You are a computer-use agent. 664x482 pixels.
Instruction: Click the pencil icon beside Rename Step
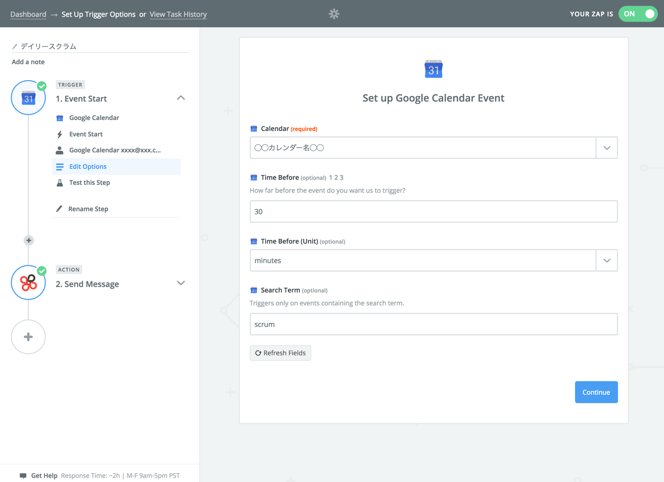(59, 209)
